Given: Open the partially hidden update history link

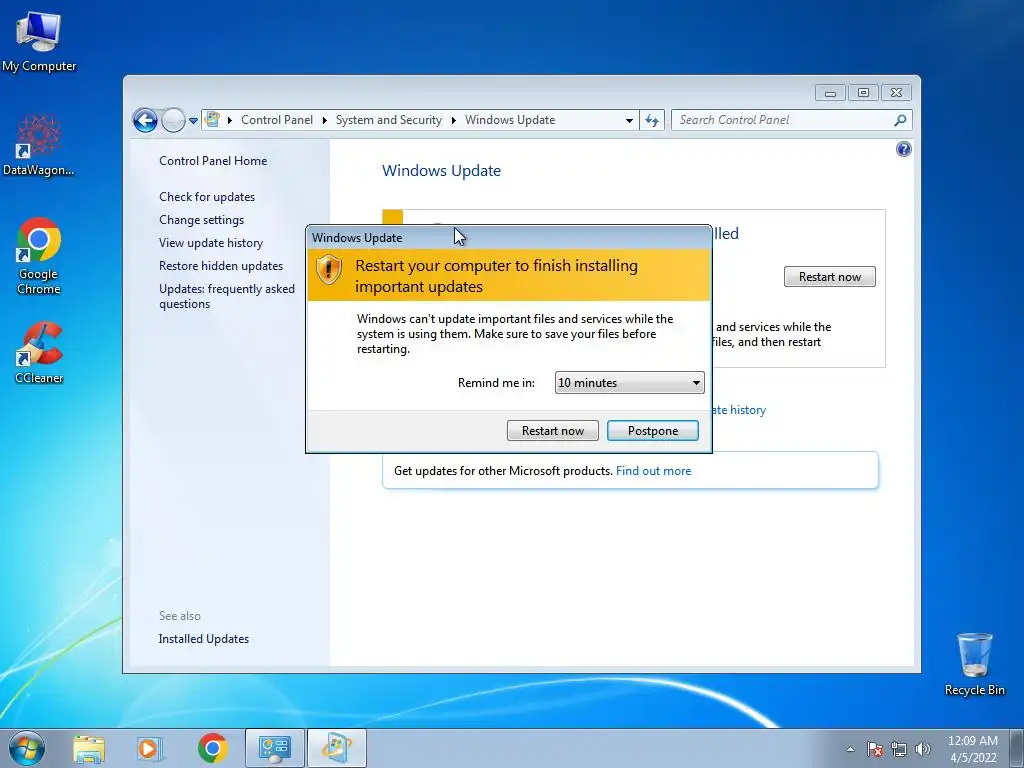Looking at the screenshot, I should coord(739,410).
